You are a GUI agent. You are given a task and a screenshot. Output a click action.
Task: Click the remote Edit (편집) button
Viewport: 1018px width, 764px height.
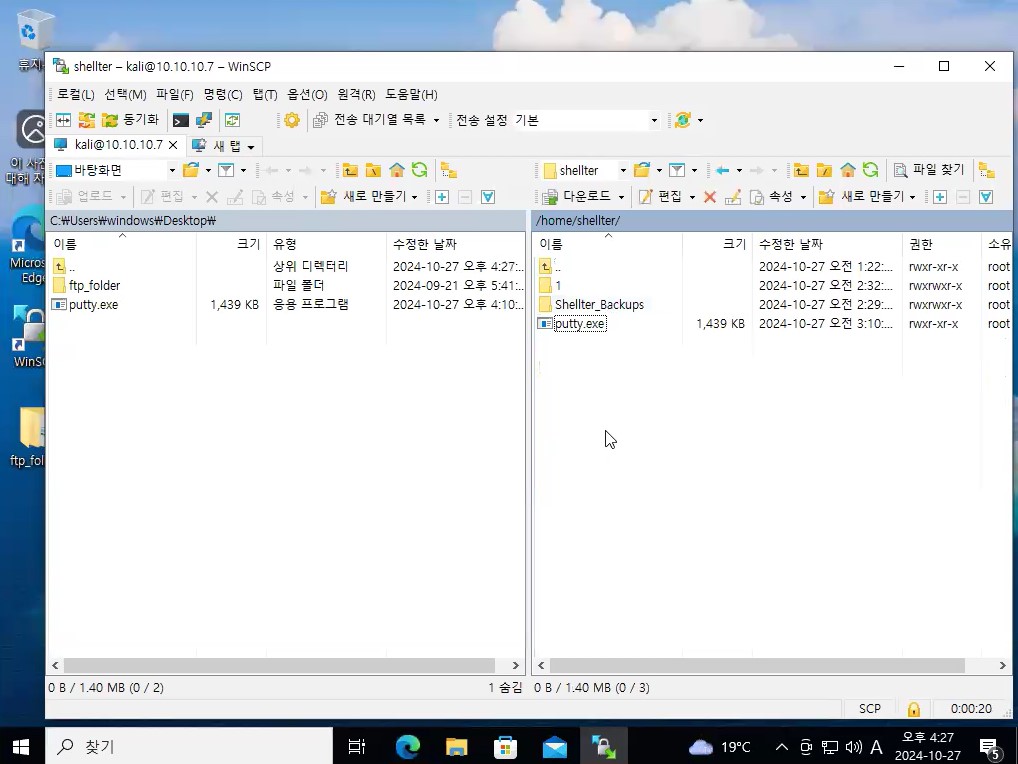tap(660, 197)
